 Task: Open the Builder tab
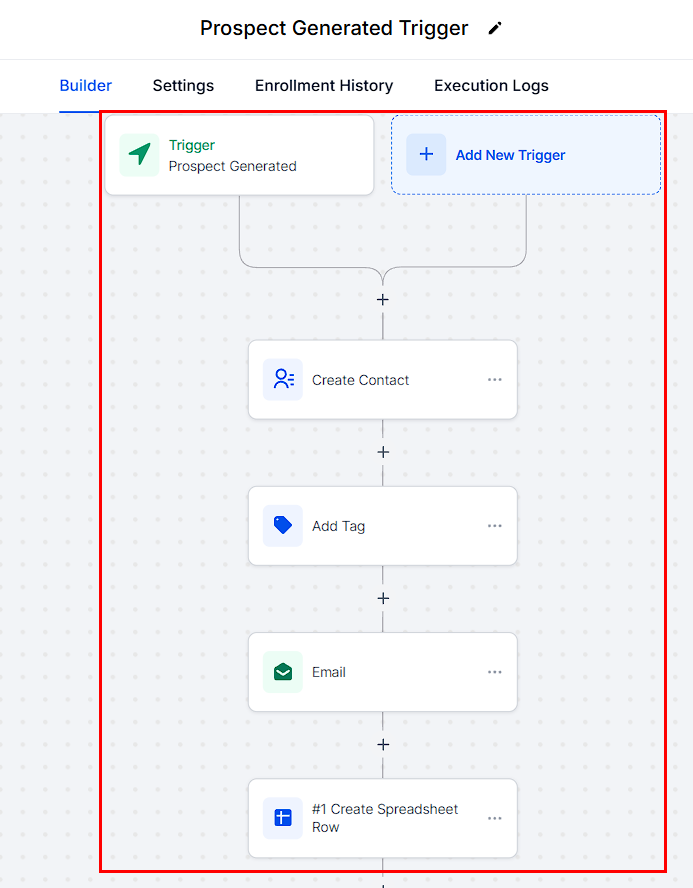[x=85, y=86]
